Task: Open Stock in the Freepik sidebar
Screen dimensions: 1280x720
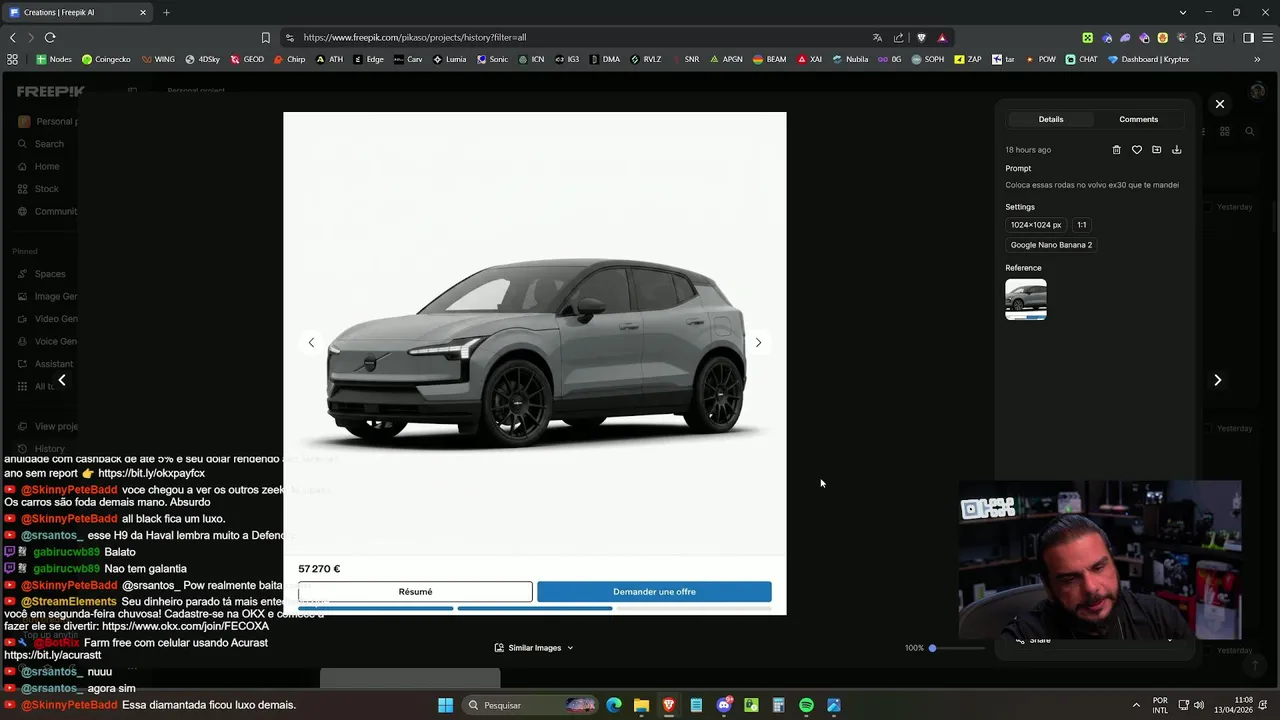Action: 39,189
